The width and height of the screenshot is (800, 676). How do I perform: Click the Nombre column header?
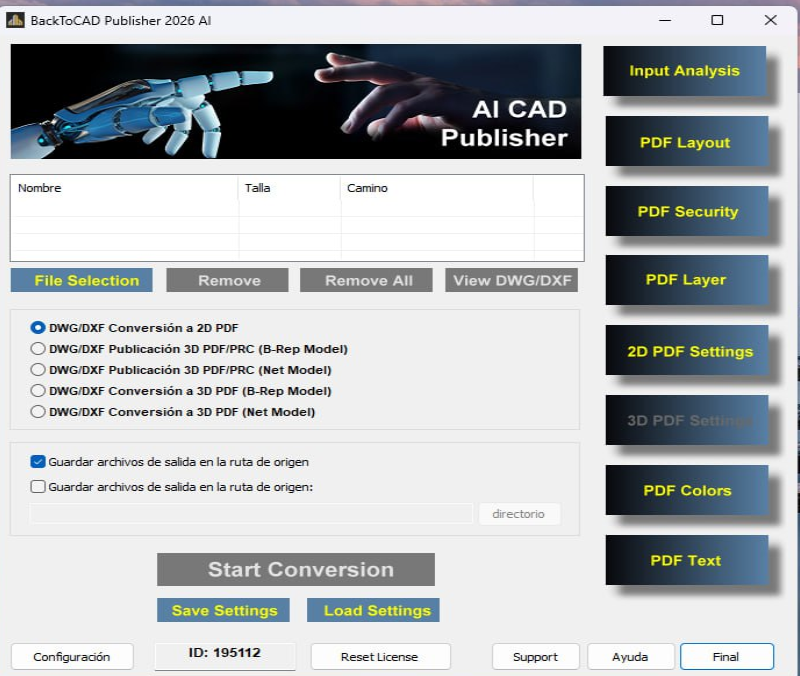click(x=124, y=188)
